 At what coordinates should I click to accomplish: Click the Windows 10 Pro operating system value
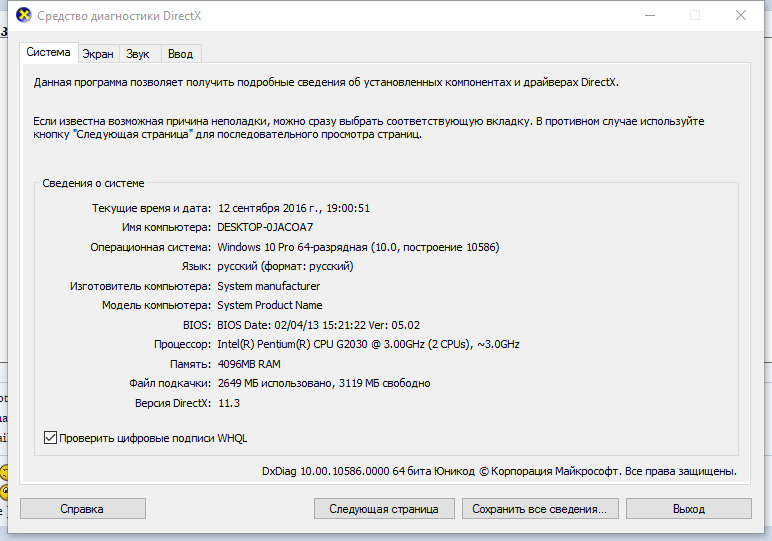point(358,247)
